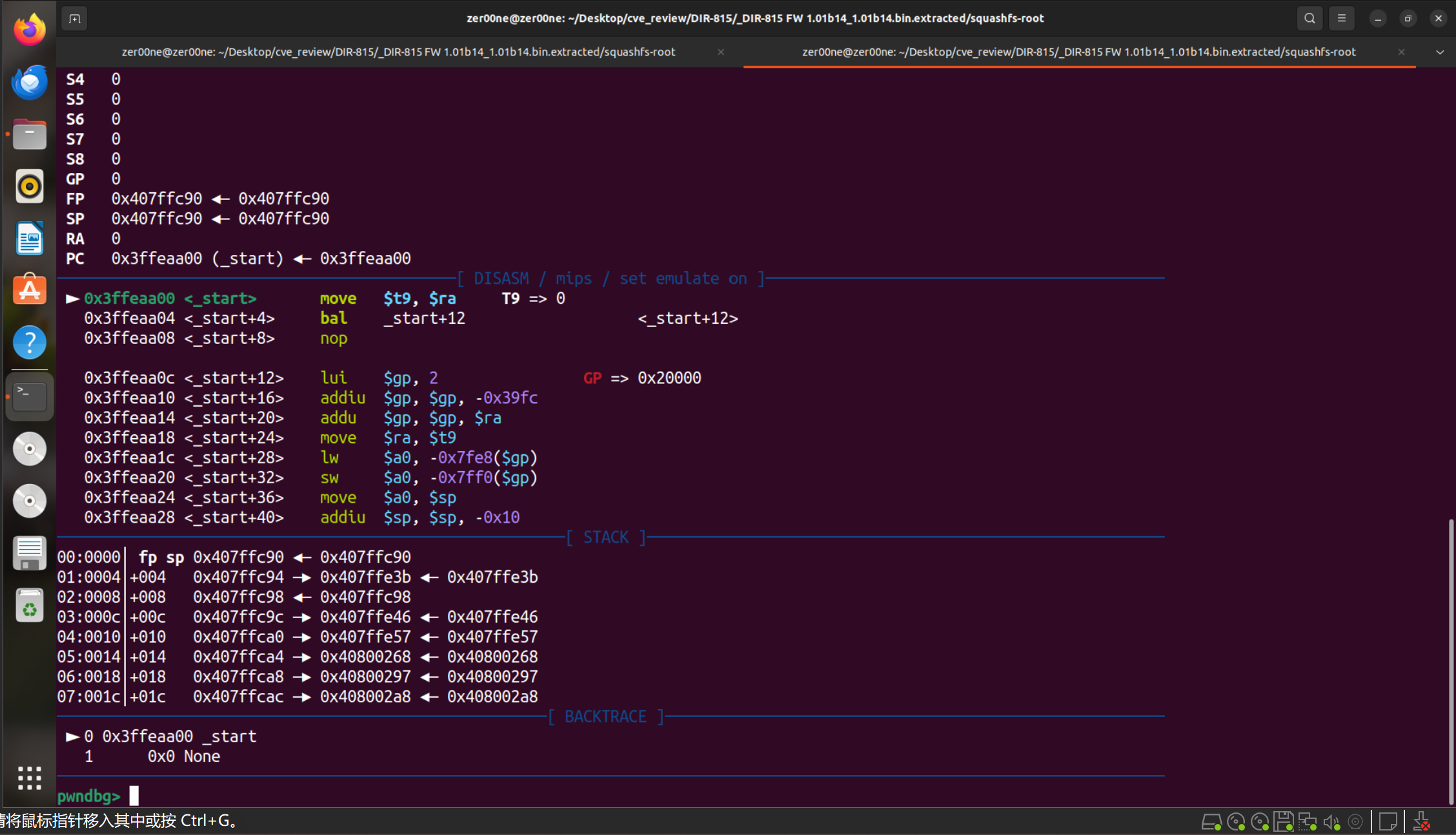1456x835 pixels.
Task: Click the PC register value line
Action: click(x=239, y=259)
